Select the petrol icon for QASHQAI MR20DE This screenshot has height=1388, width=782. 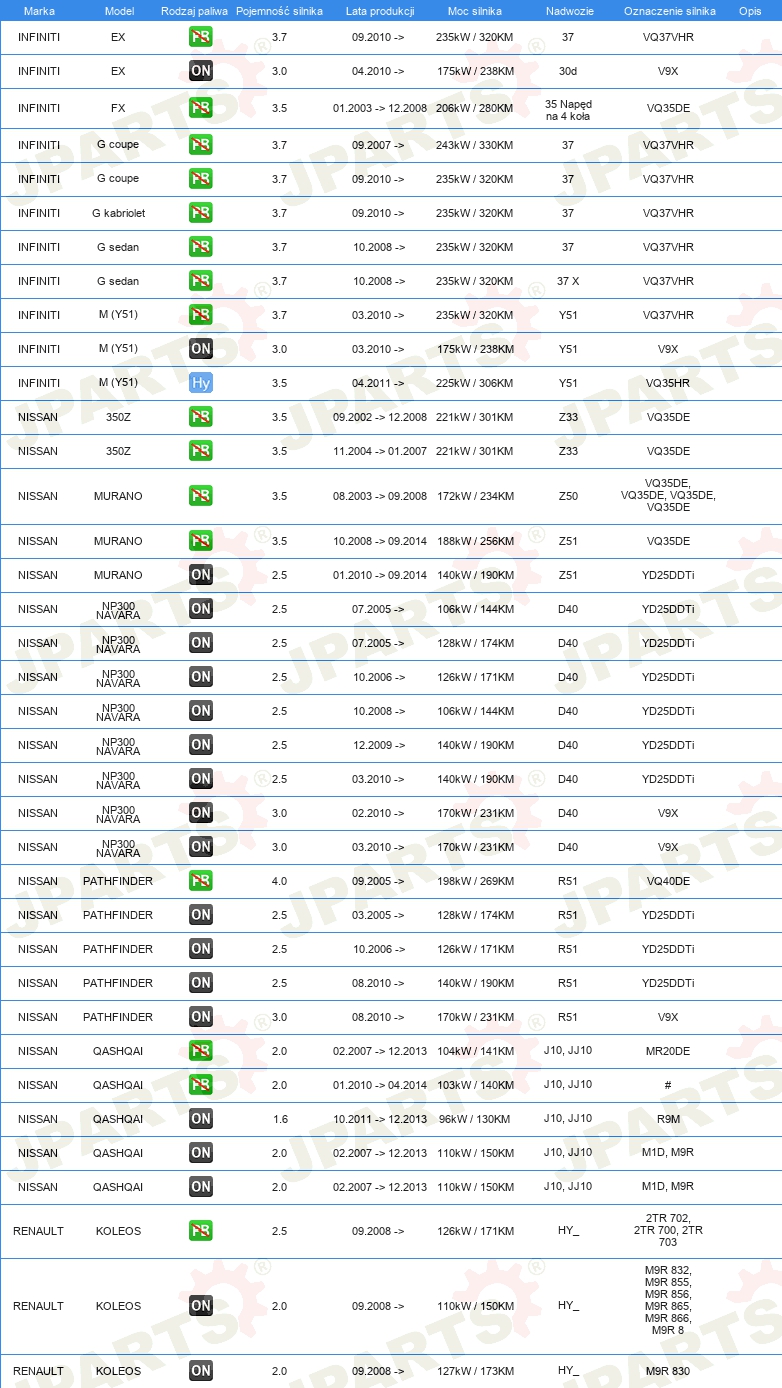click(x=201, y=1051)
